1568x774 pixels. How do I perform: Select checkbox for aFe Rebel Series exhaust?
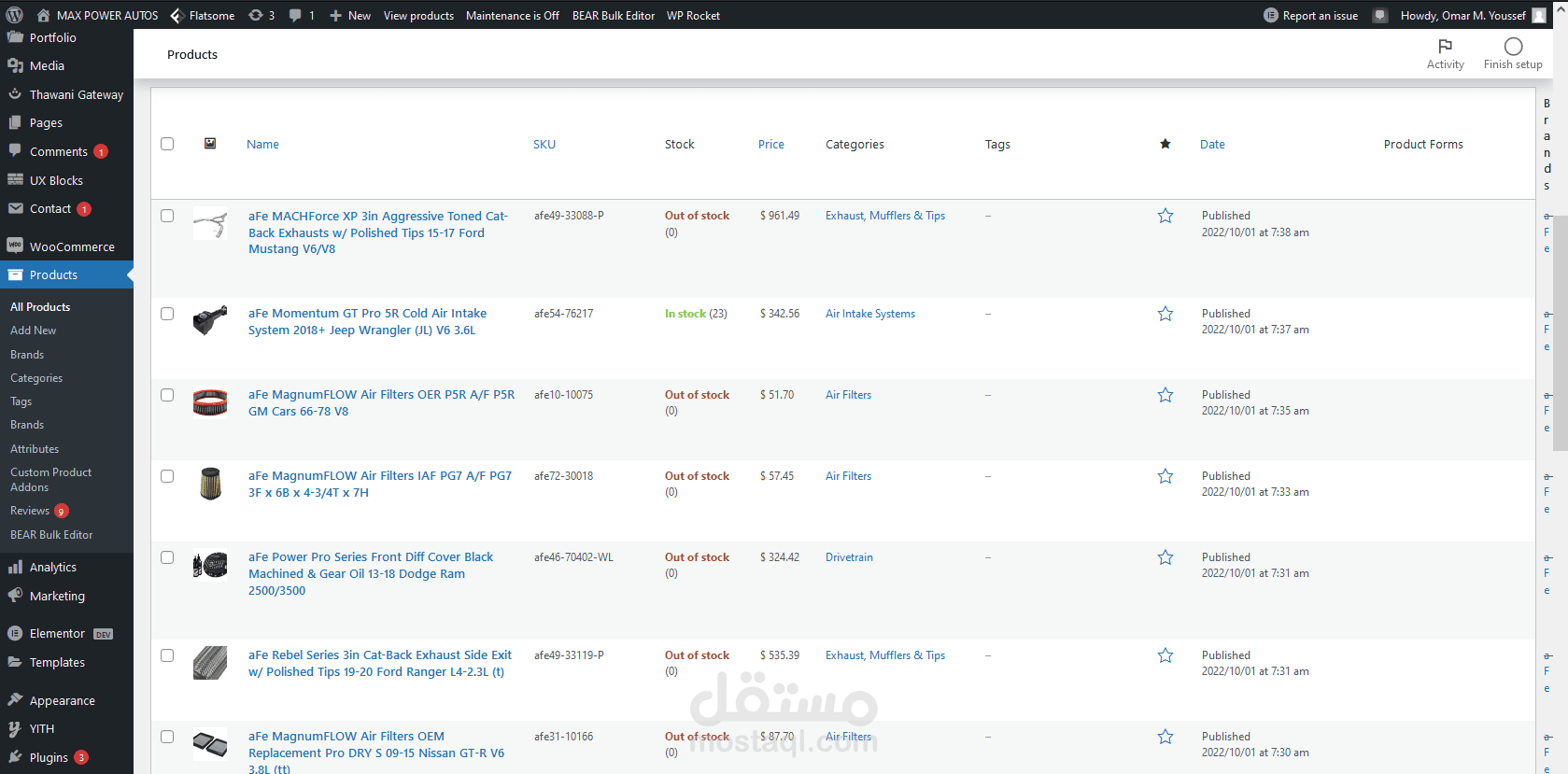pos(167,655)
